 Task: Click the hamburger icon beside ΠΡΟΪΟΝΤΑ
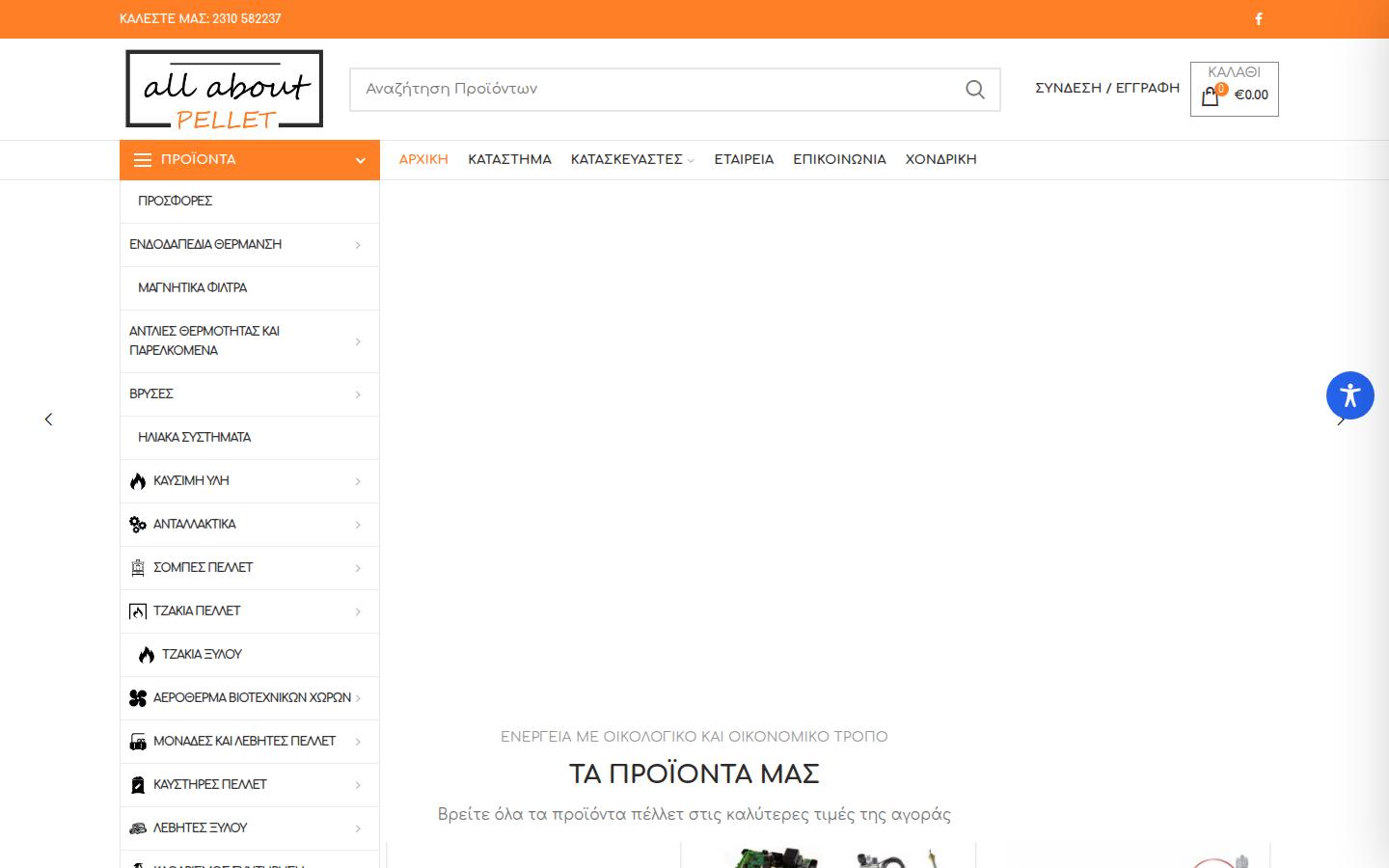(x=143, y=160)
